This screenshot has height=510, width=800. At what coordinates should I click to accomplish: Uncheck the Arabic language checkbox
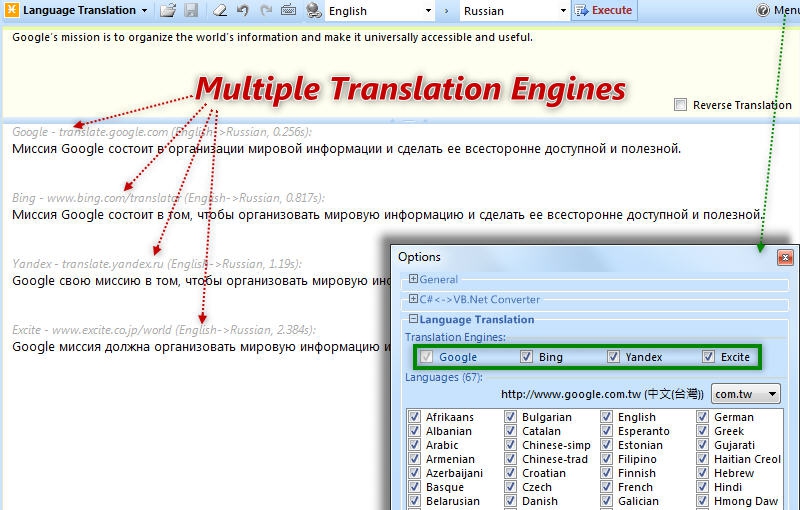point(414,444)
